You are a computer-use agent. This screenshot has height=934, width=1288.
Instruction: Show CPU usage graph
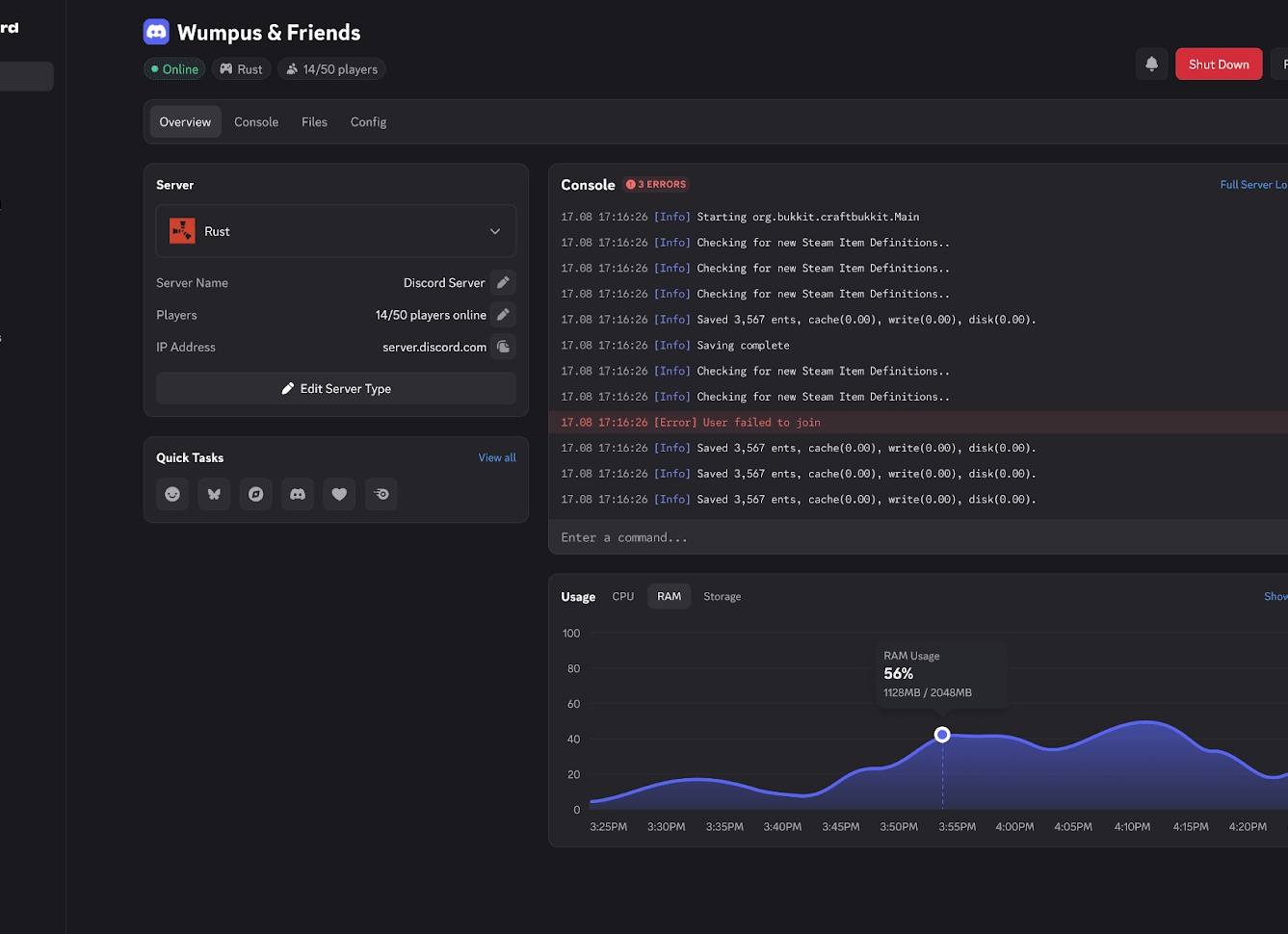pyautogui.click(x=623, y=597)
